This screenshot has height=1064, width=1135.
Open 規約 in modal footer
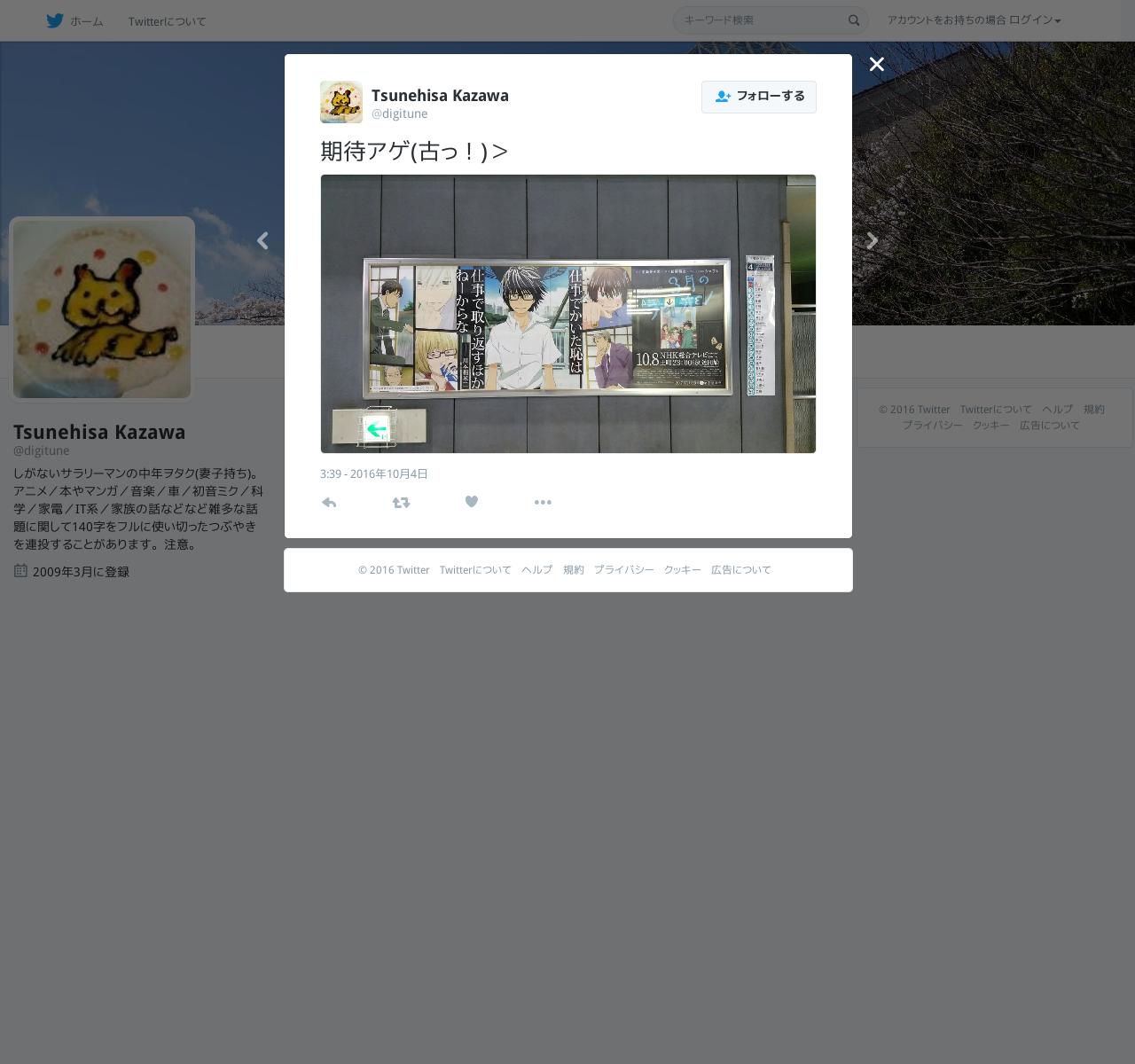574,570
